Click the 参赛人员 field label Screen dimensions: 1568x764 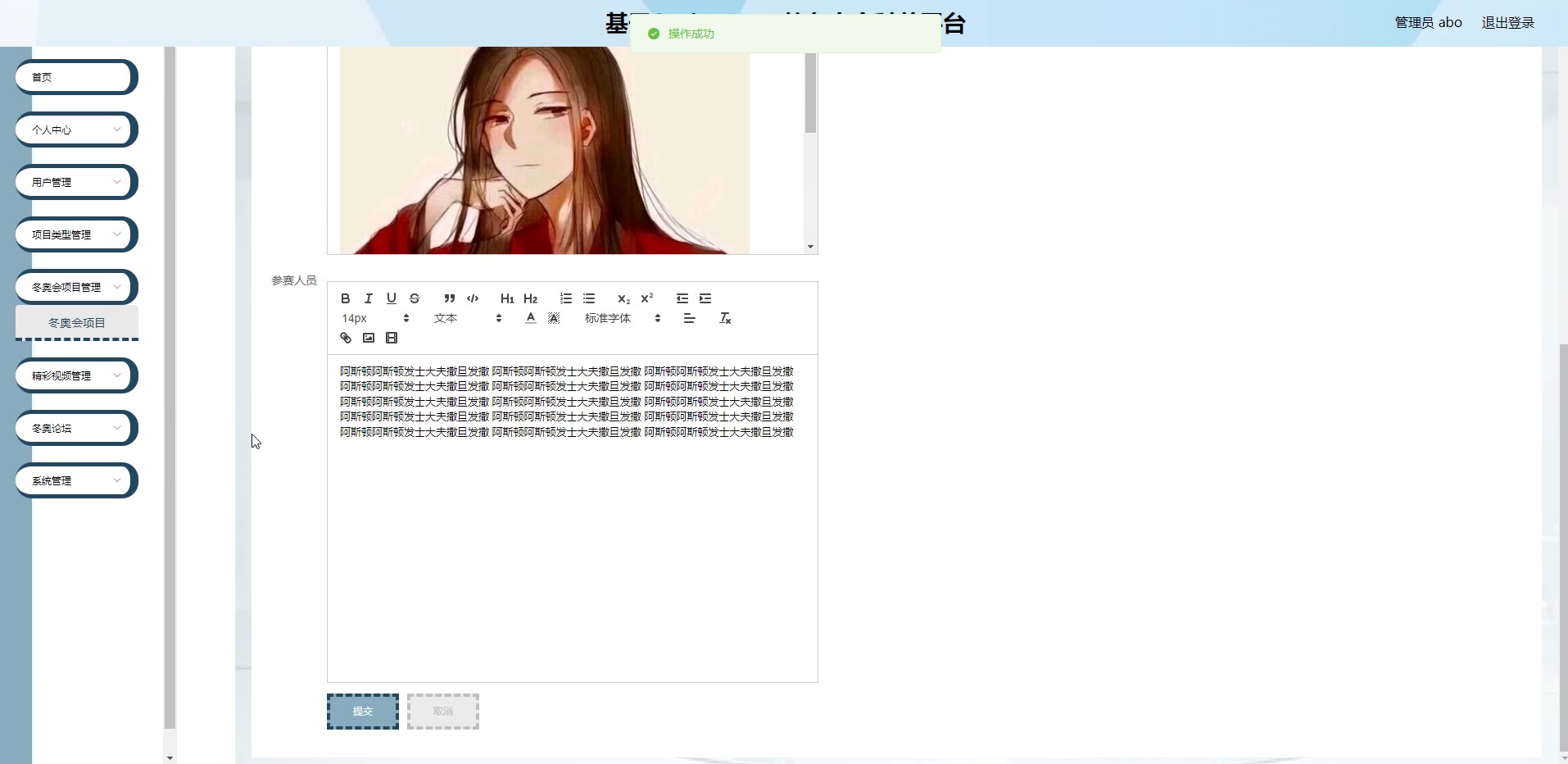294,280
